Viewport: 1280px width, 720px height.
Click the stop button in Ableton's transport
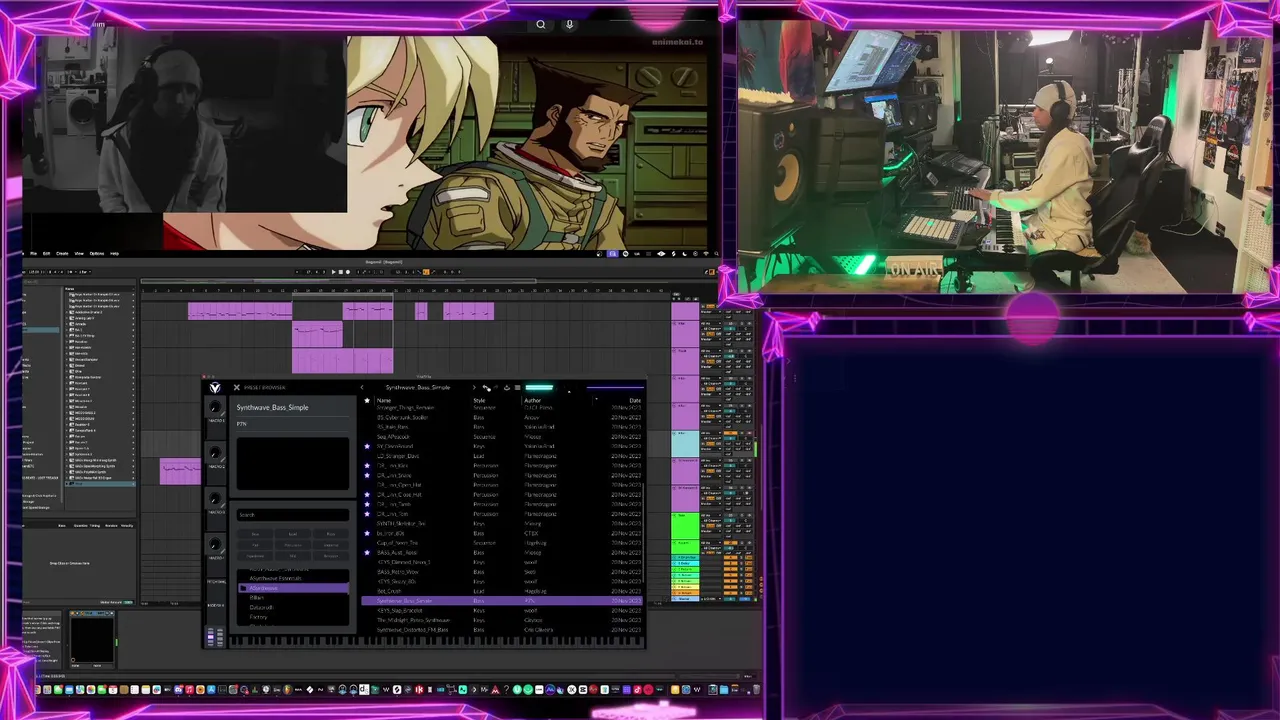pos(341,272)
